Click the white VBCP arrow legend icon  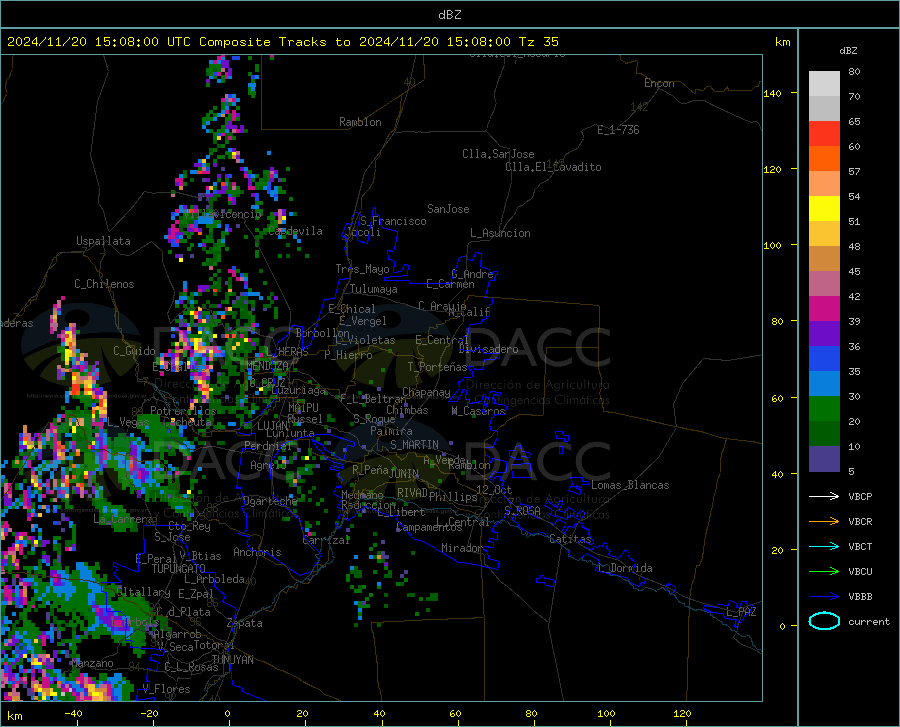pos(824,496)
